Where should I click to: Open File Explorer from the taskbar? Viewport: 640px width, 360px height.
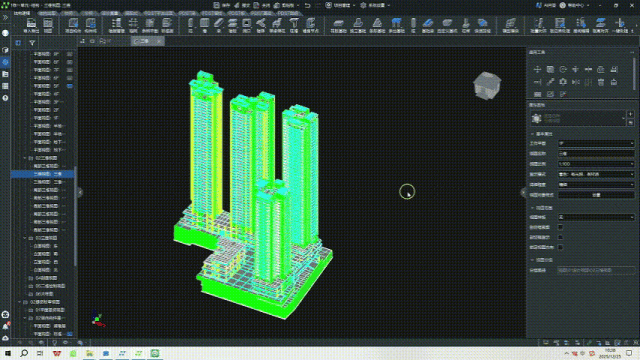tap(89, 353)
